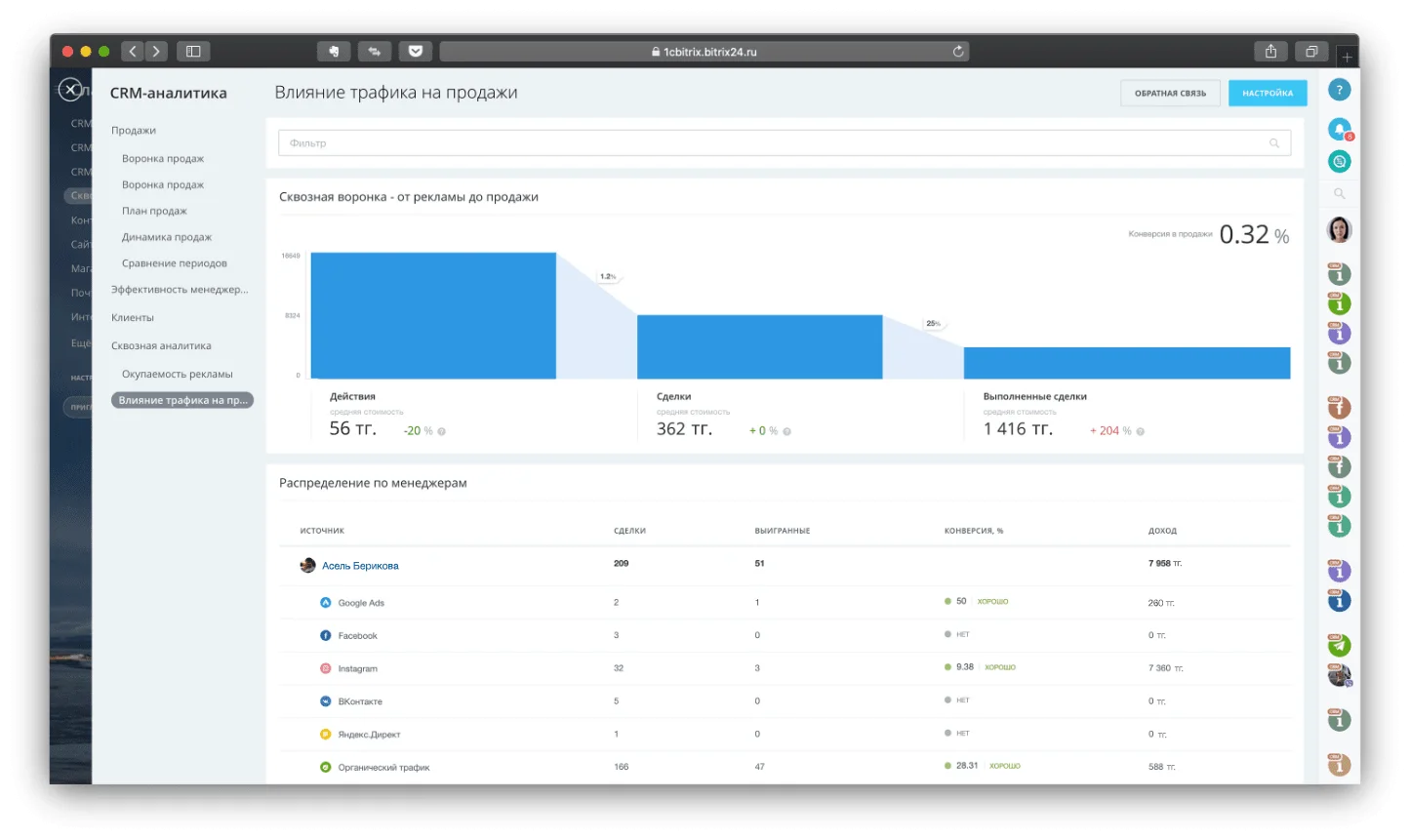This screenshot has width=1410, height=840.
Task: Click into the Фильтр input field
Action: point(771,143)
